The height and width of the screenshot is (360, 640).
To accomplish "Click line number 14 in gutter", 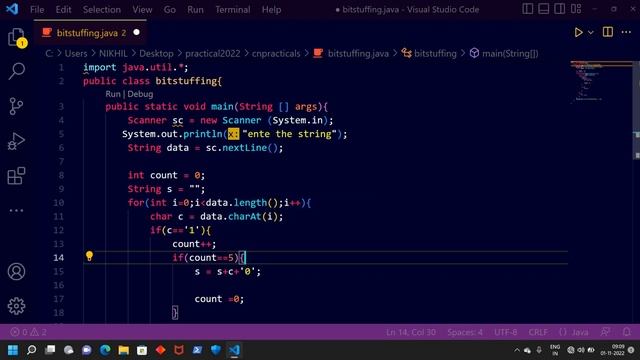I will 58,258.
